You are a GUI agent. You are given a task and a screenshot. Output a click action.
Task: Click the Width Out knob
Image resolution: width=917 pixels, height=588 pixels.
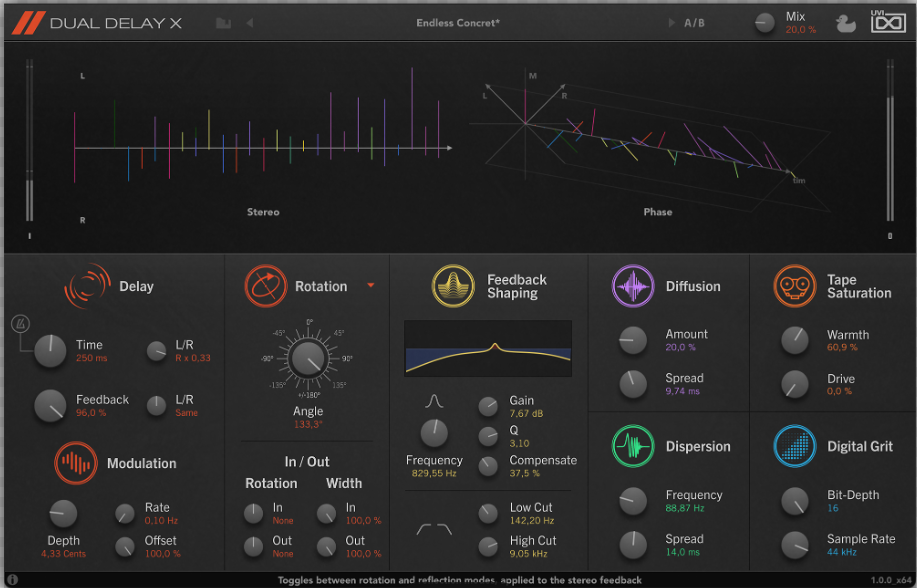click(x=326, y=546)
